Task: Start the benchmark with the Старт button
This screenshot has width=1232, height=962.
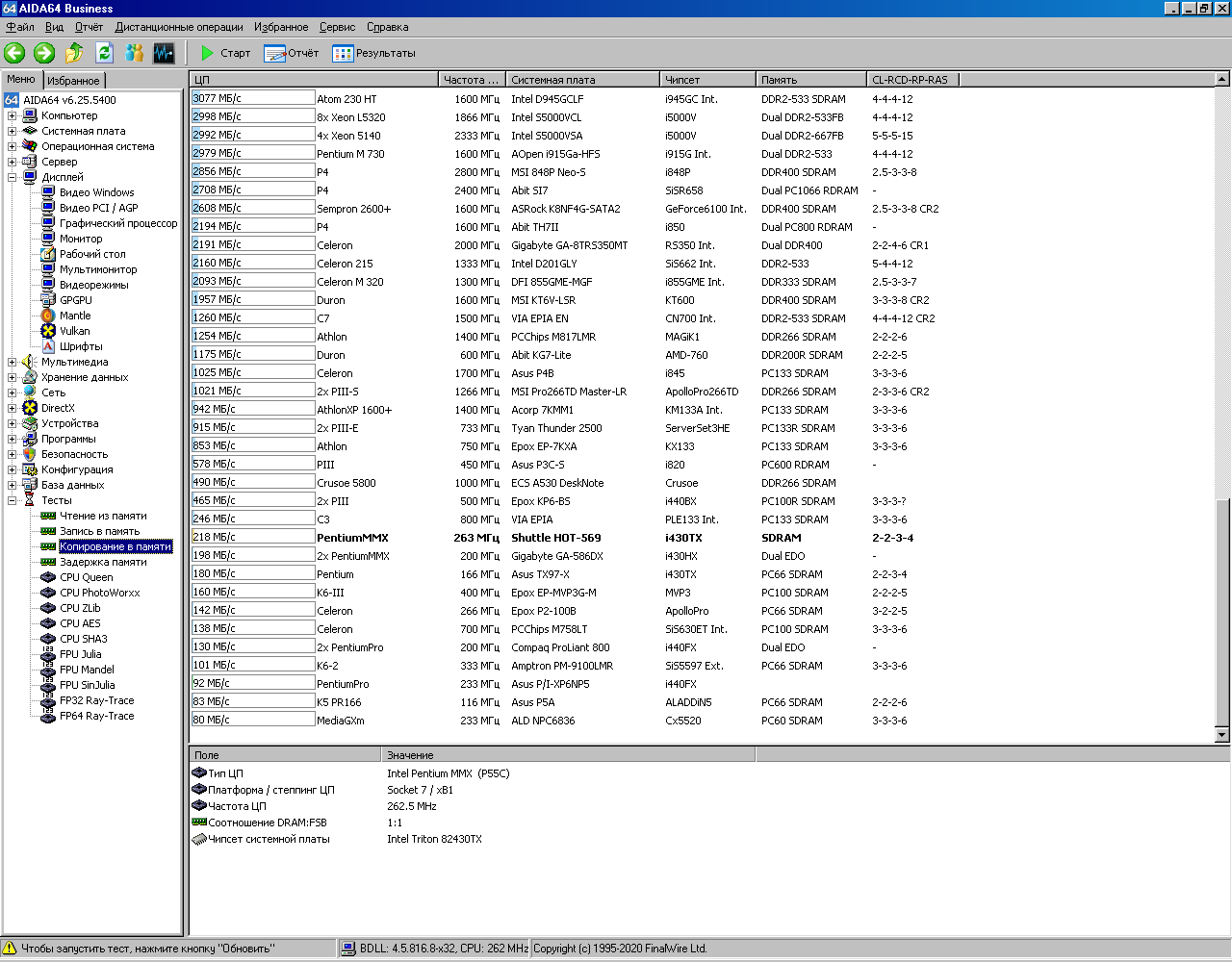Action: (225, 53)
